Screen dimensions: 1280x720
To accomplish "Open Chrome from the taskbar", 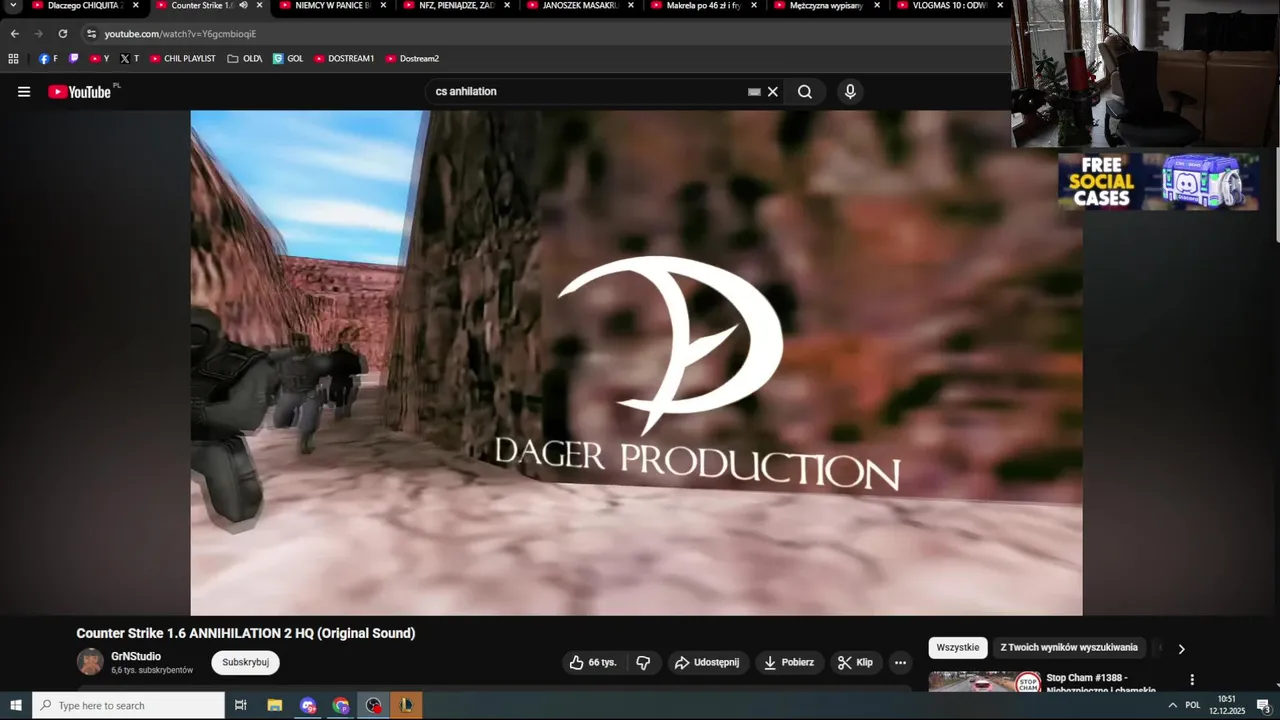I will [x=341, y=706].
